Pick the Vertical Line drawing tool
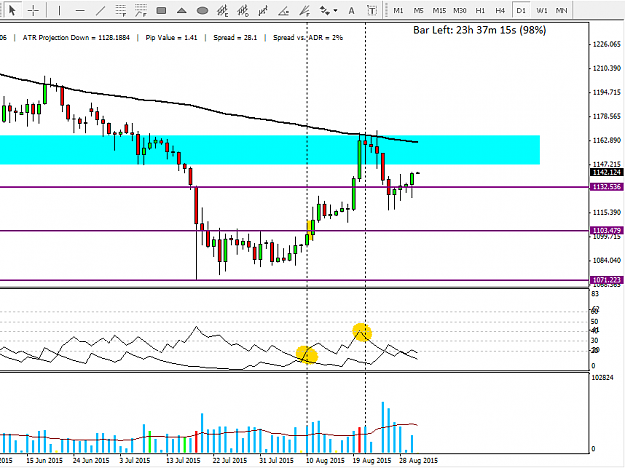The width and height of the screenshot is (625, 468). pyautogui.click(x=59, y=10)
